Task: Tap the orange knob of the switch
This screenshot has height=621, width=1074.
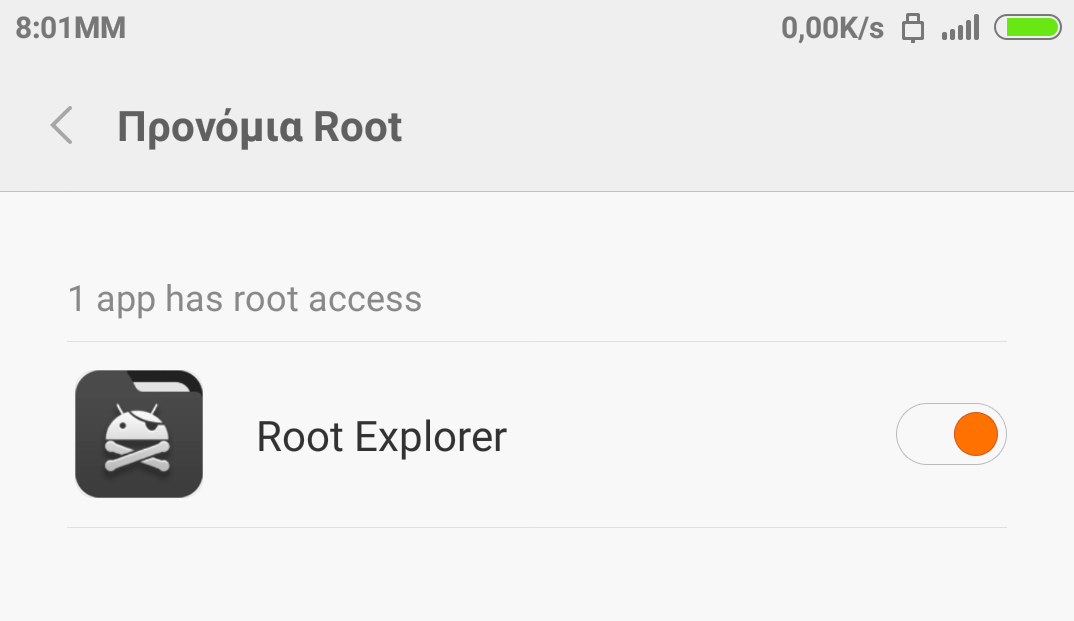Action: pyautogui.click(x=975, y=434)
